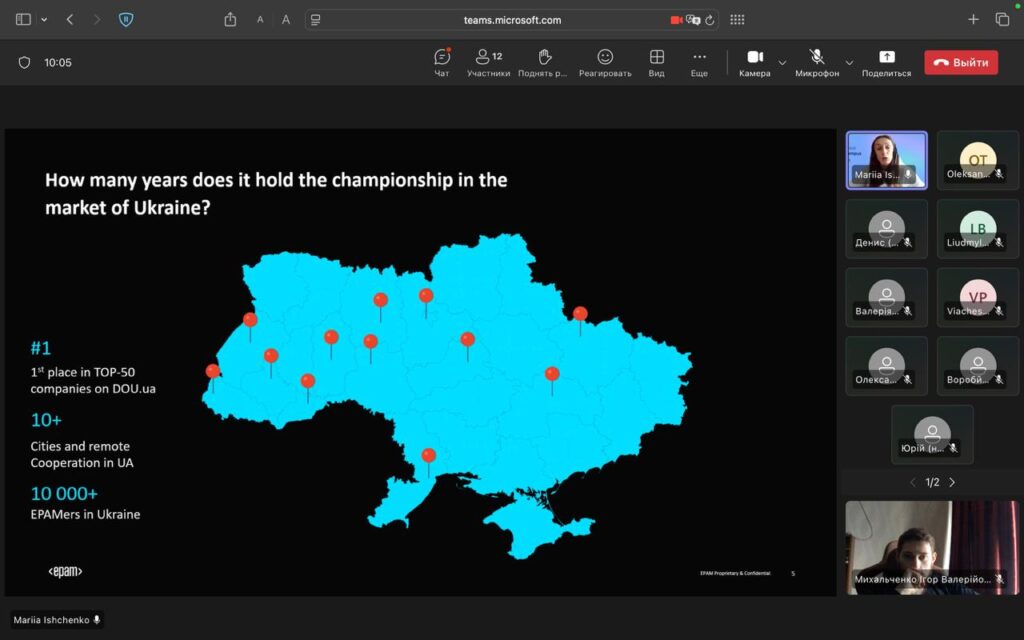This screenshot has width=1024, height=640.
Task: Open the Чат chat panel
Action: click(442, 63)
